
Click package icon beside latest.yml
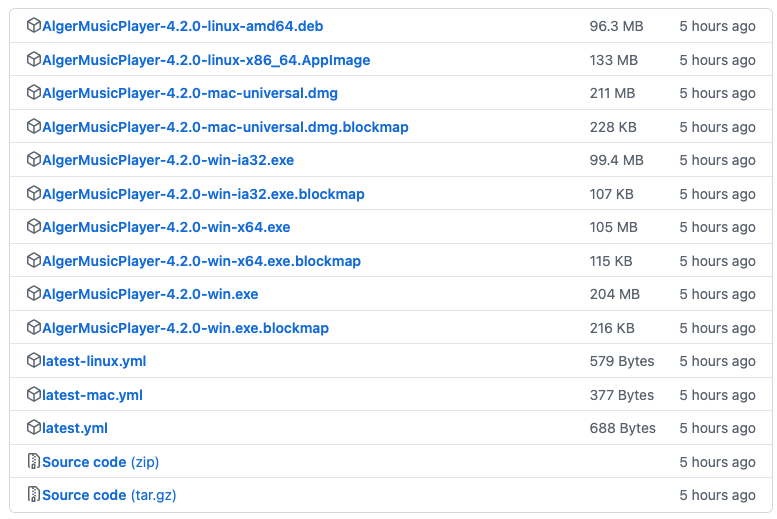(x=33, y=427)
